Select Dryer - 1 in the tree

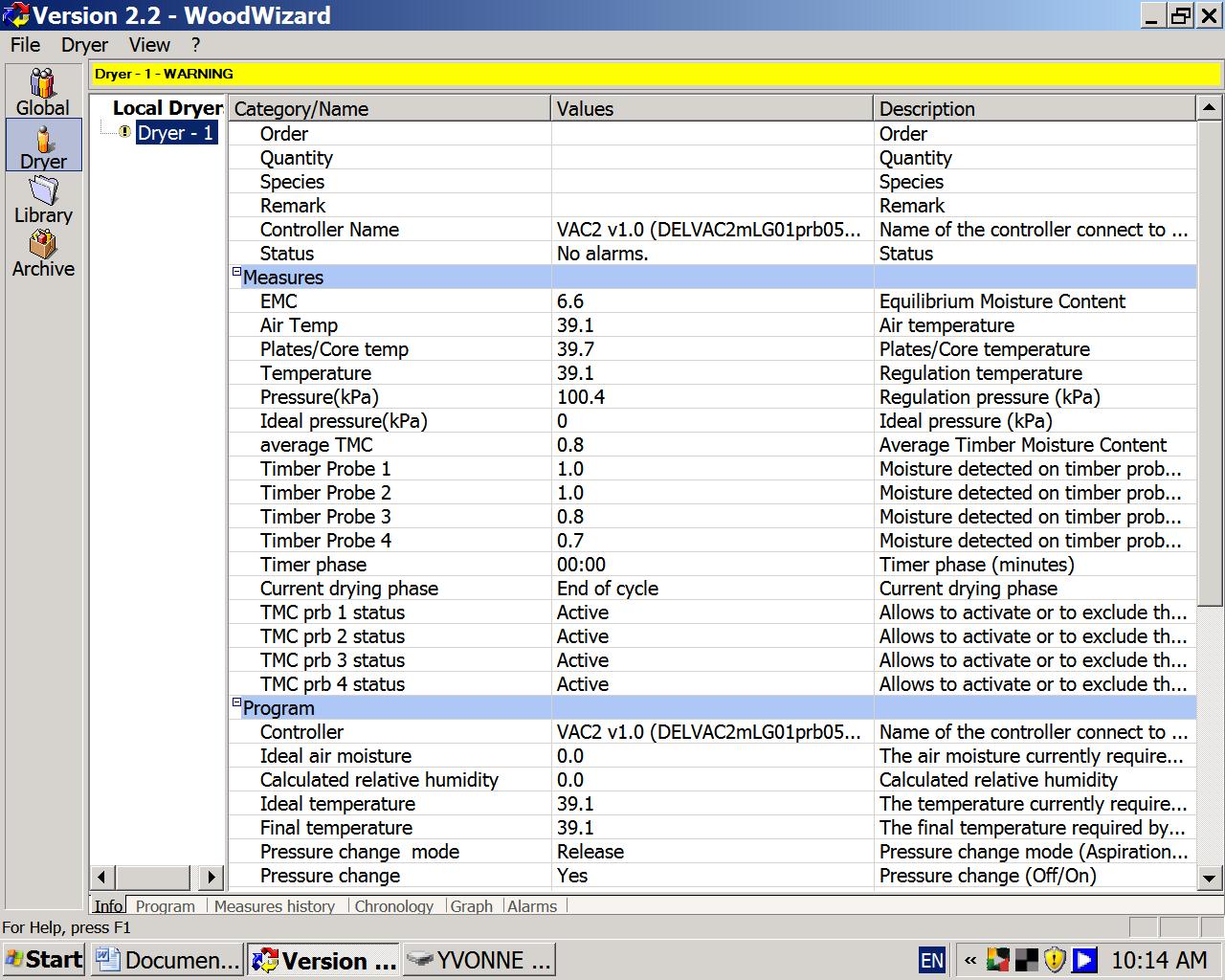pyautogui.click(x=176, y=133)
